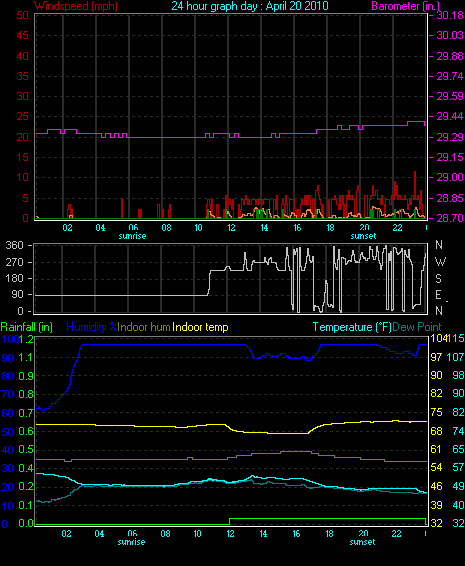Click the "Barometer (in.)" axis title
The height and width of the screenshot is (566, 465).
(x=405, y=6)
